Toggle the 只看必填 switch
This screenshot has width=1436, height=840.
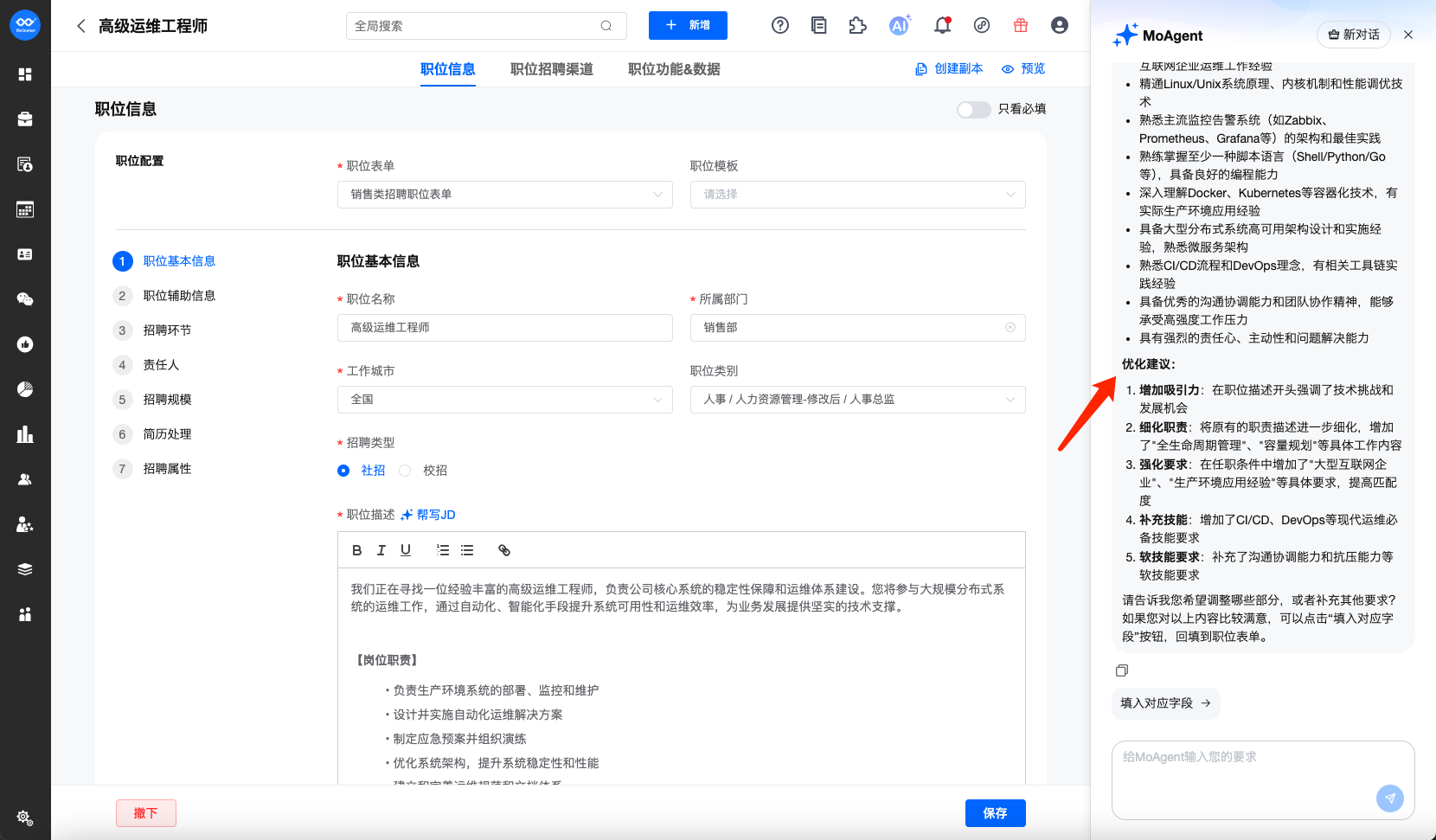[973, 109]
